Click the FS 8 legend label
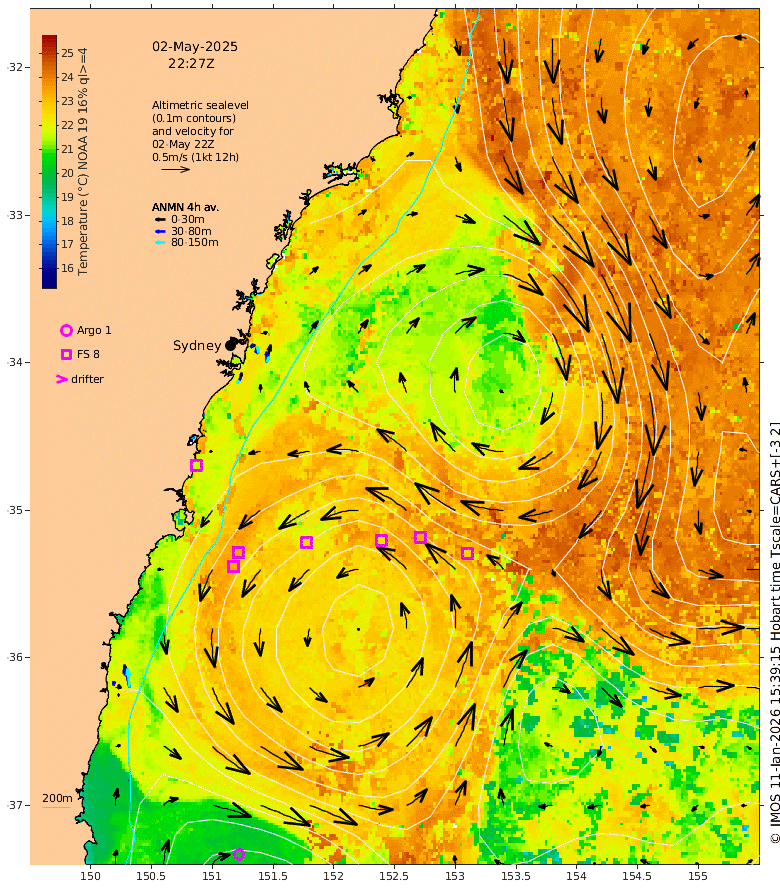The height and width of the screenshot is (890, 780). click(x=88, y=354)
